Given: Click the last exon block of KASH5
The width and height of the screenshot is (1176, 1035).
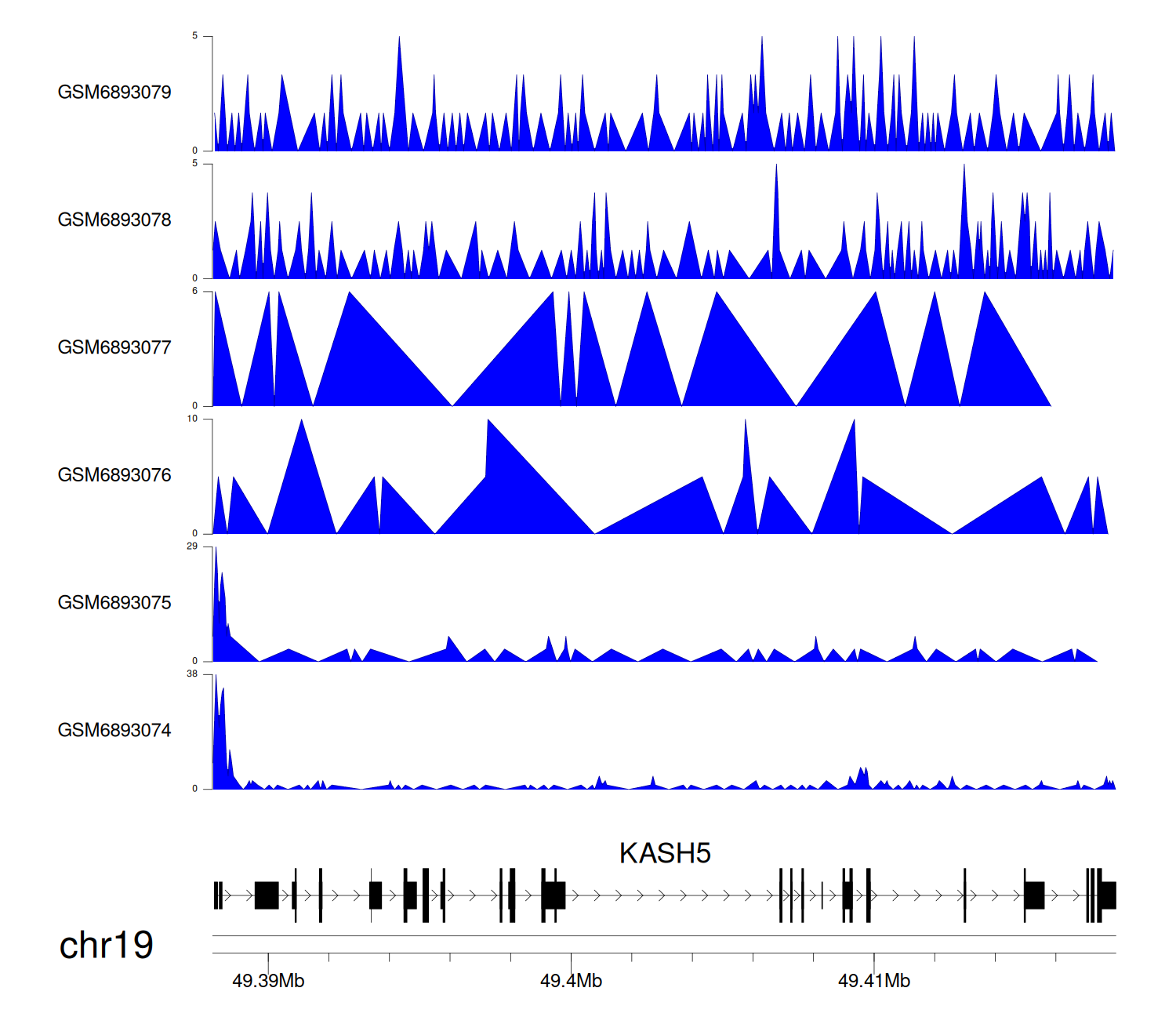Looking at the screenshot, I should pyautogui.click(x=1109, y=895).
